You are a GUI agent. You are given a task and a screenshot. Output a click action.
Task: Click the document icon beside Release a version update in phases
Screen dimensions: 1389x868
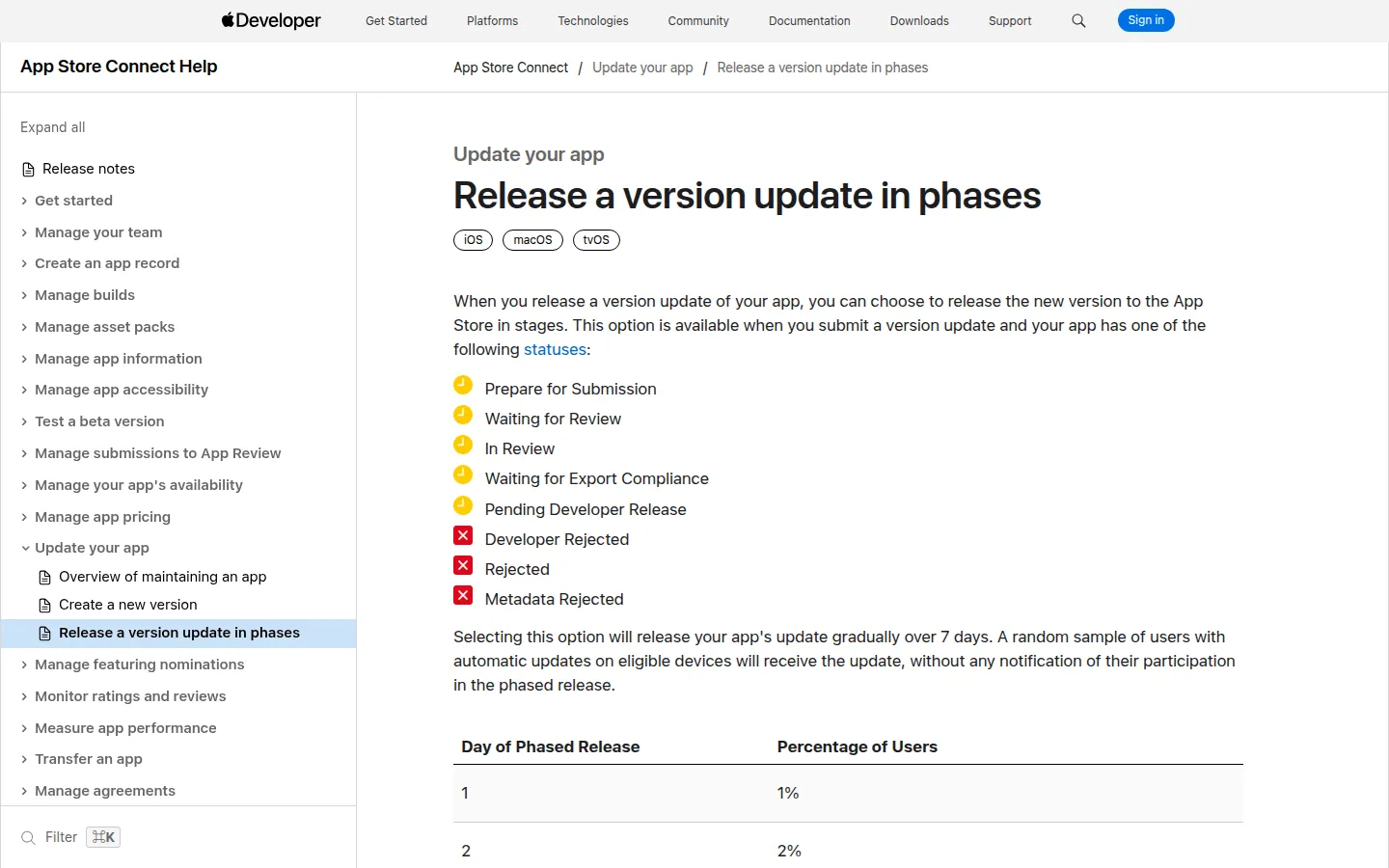coord(44,634)
